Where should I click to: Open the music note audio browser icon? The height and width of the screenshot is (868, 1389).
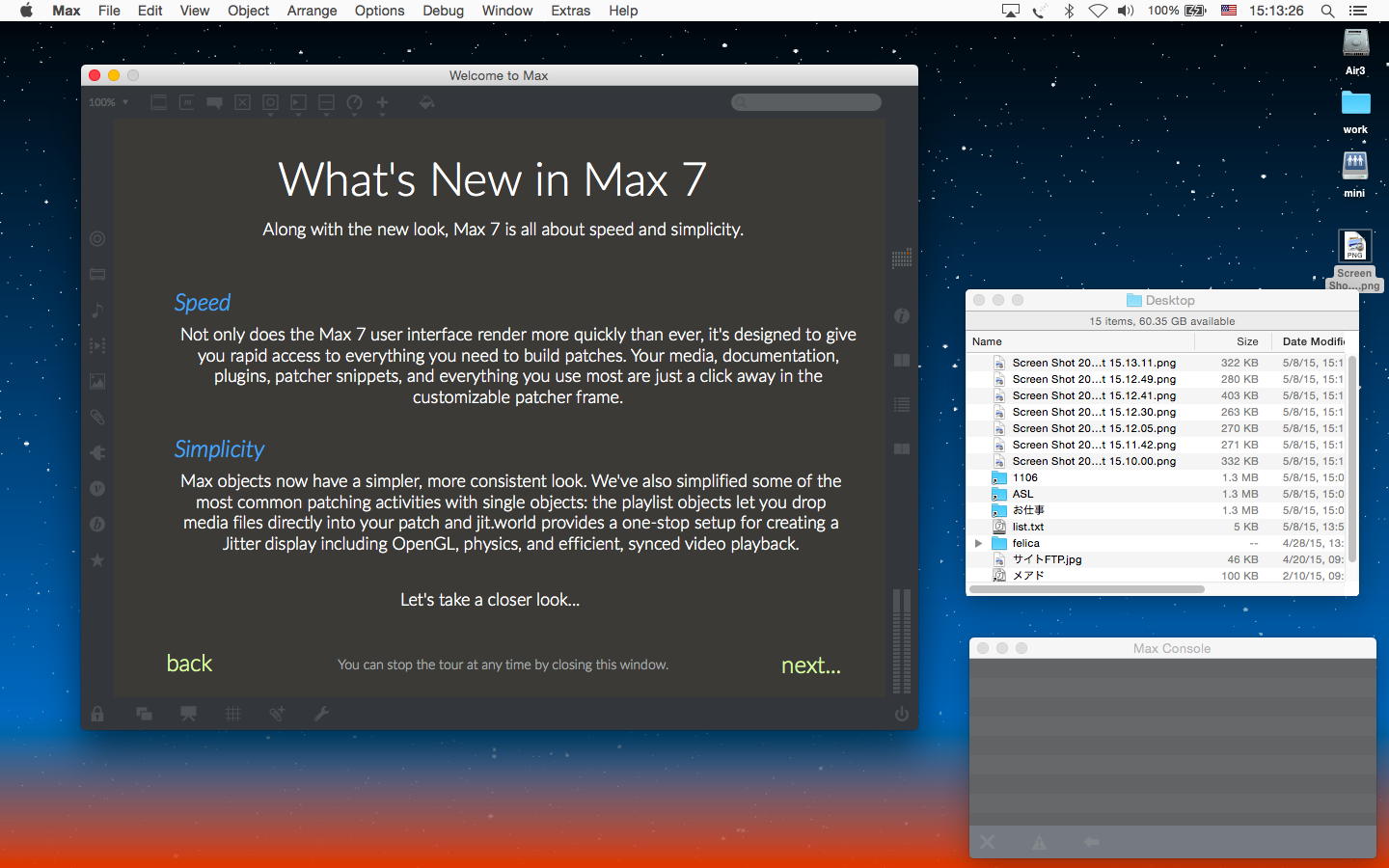pyautogui.click(x=97, y=311)
